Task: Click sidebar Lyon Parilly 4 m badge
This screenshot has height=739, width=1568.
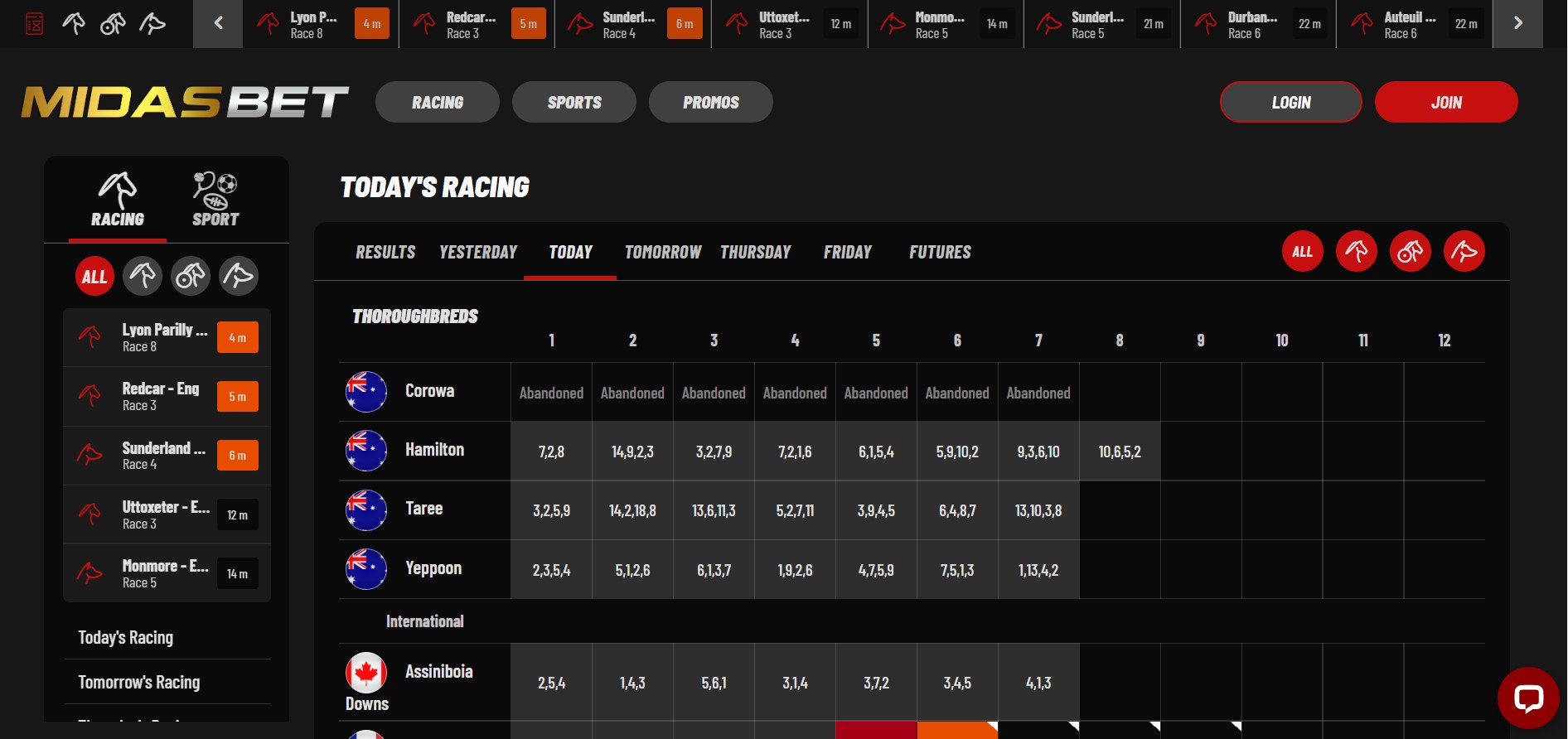Action: click(x=238, y=337)
